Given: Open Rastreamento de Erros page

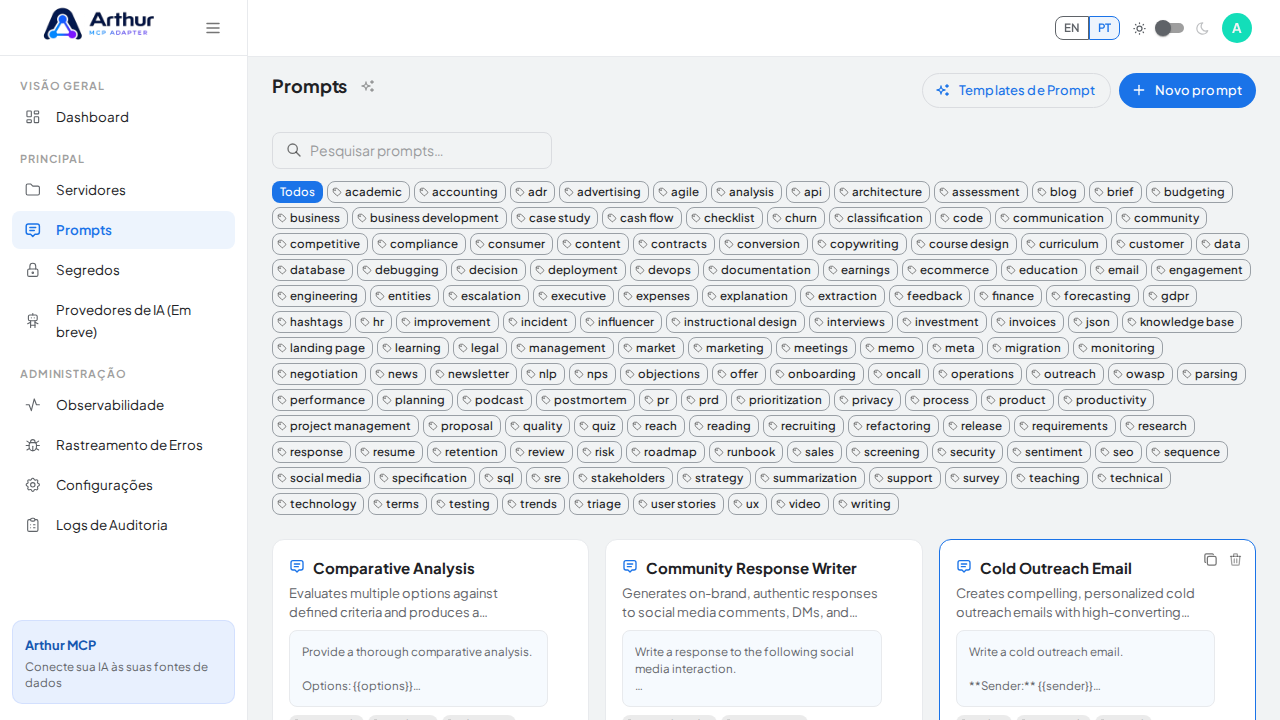Looking at the screenshot, I should 123,445.
